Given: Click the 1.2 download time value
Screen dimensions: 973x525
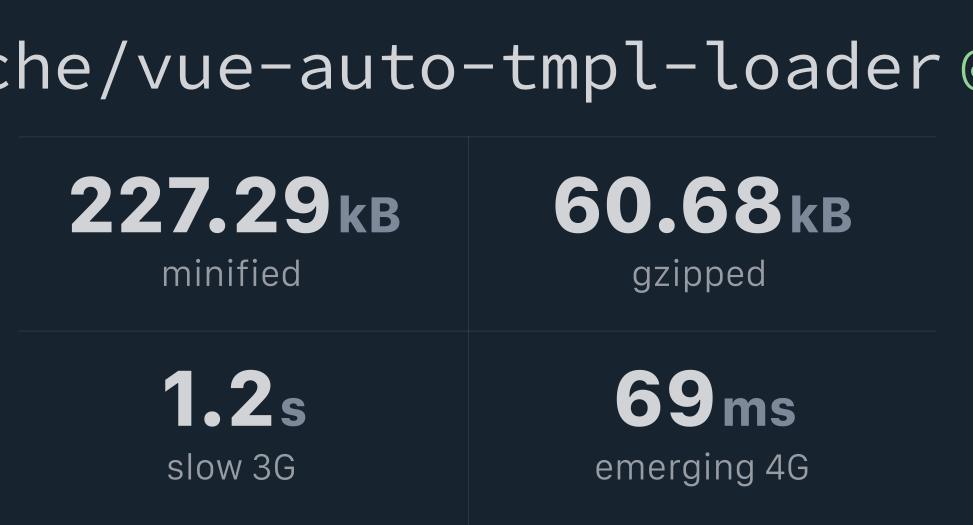Looking at the screenshot, I should (217, 400).
